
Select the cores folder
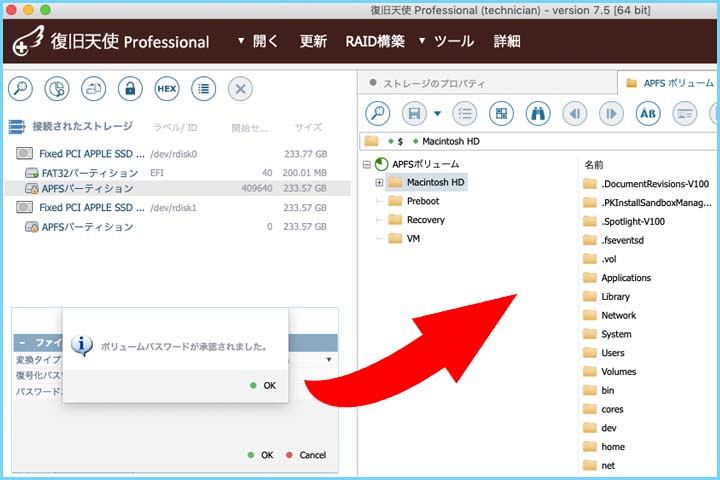pyautogui.click(x=603, y=409)
